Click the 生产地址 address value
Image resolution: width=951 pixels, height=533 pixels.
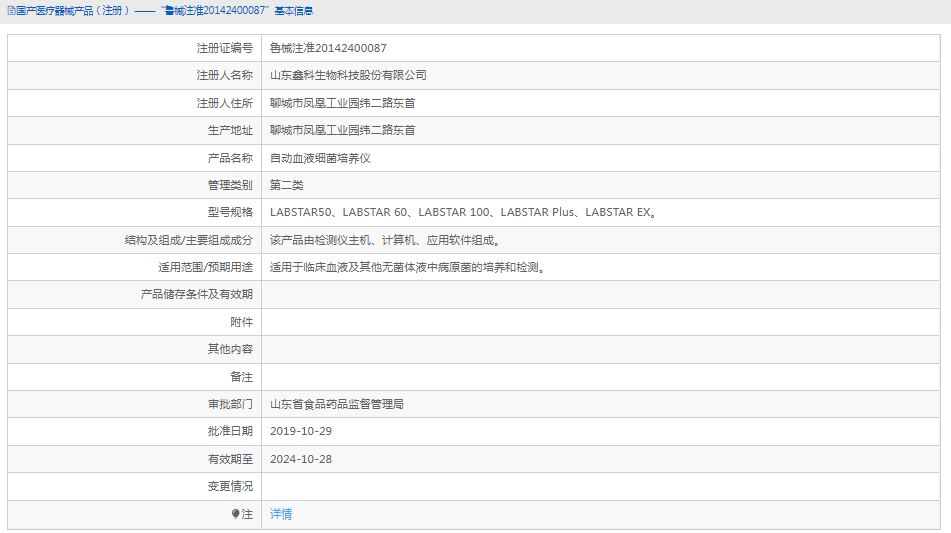point(343,130)
